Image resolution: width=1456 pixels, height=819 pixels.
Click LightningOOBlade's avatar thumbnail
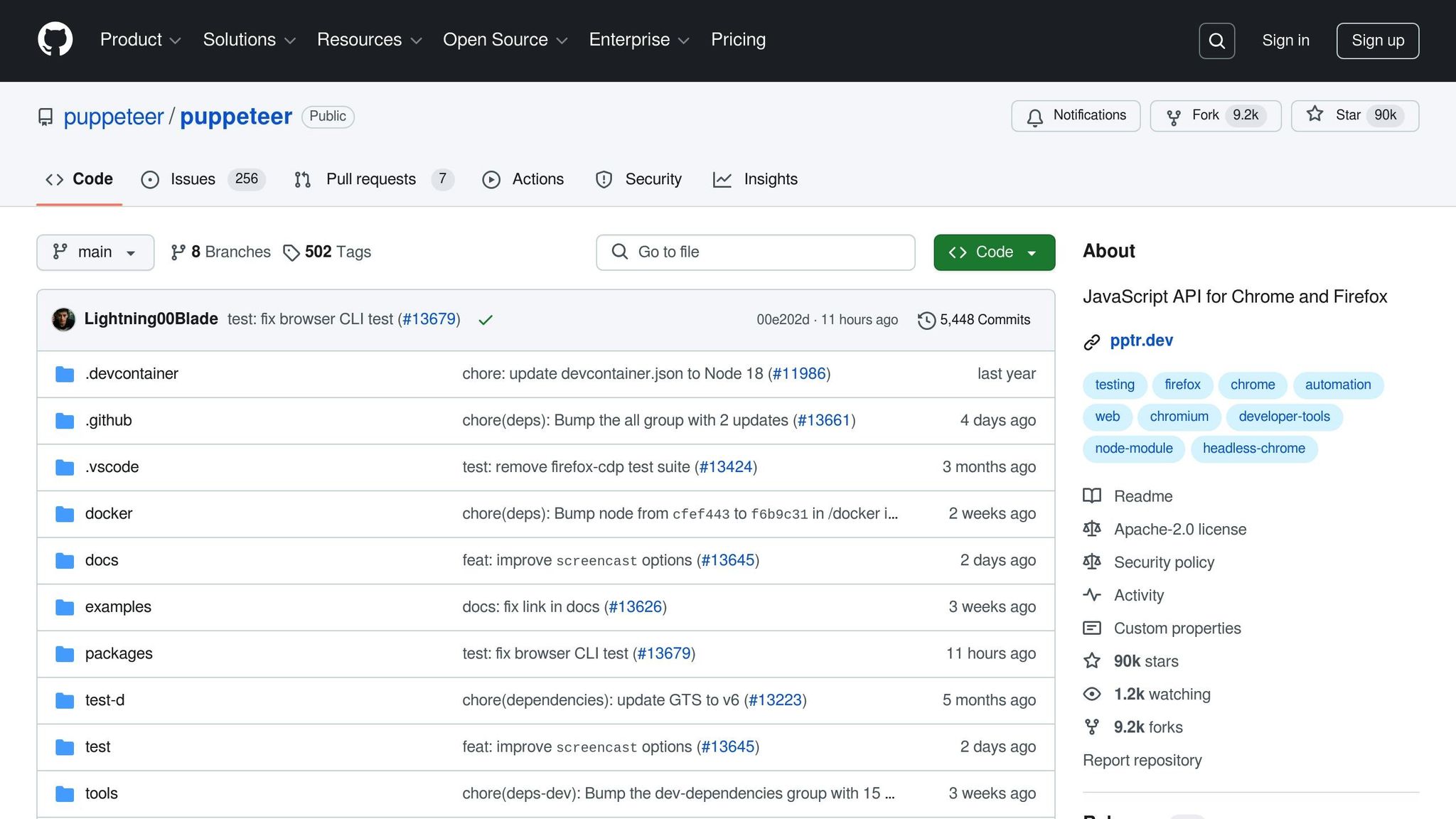[x=64, y=319]
